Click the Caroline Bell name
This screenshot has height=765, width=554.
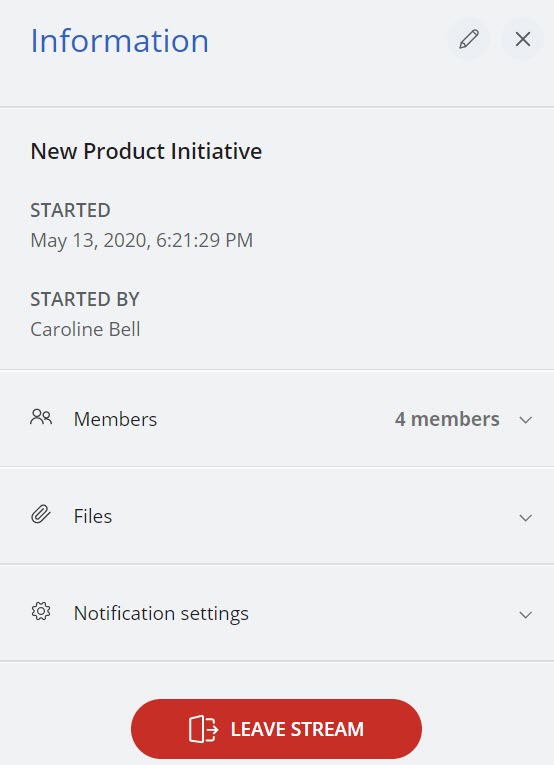coord(85,329)
